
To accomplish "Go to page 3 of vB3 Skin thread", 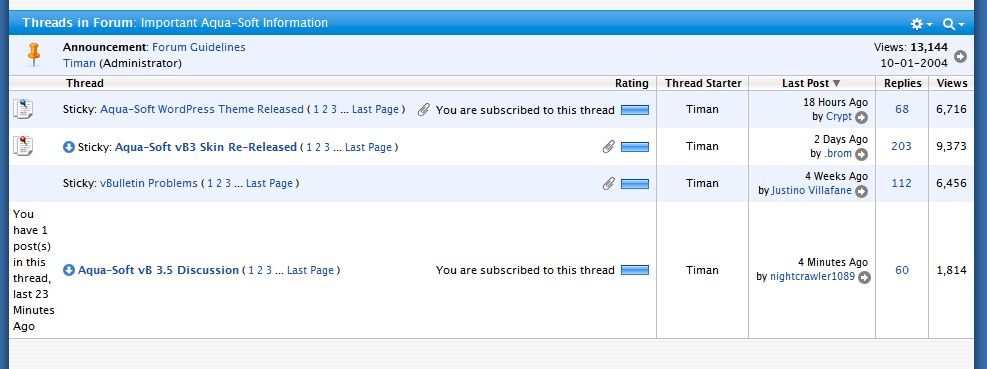I will (327, 147).
